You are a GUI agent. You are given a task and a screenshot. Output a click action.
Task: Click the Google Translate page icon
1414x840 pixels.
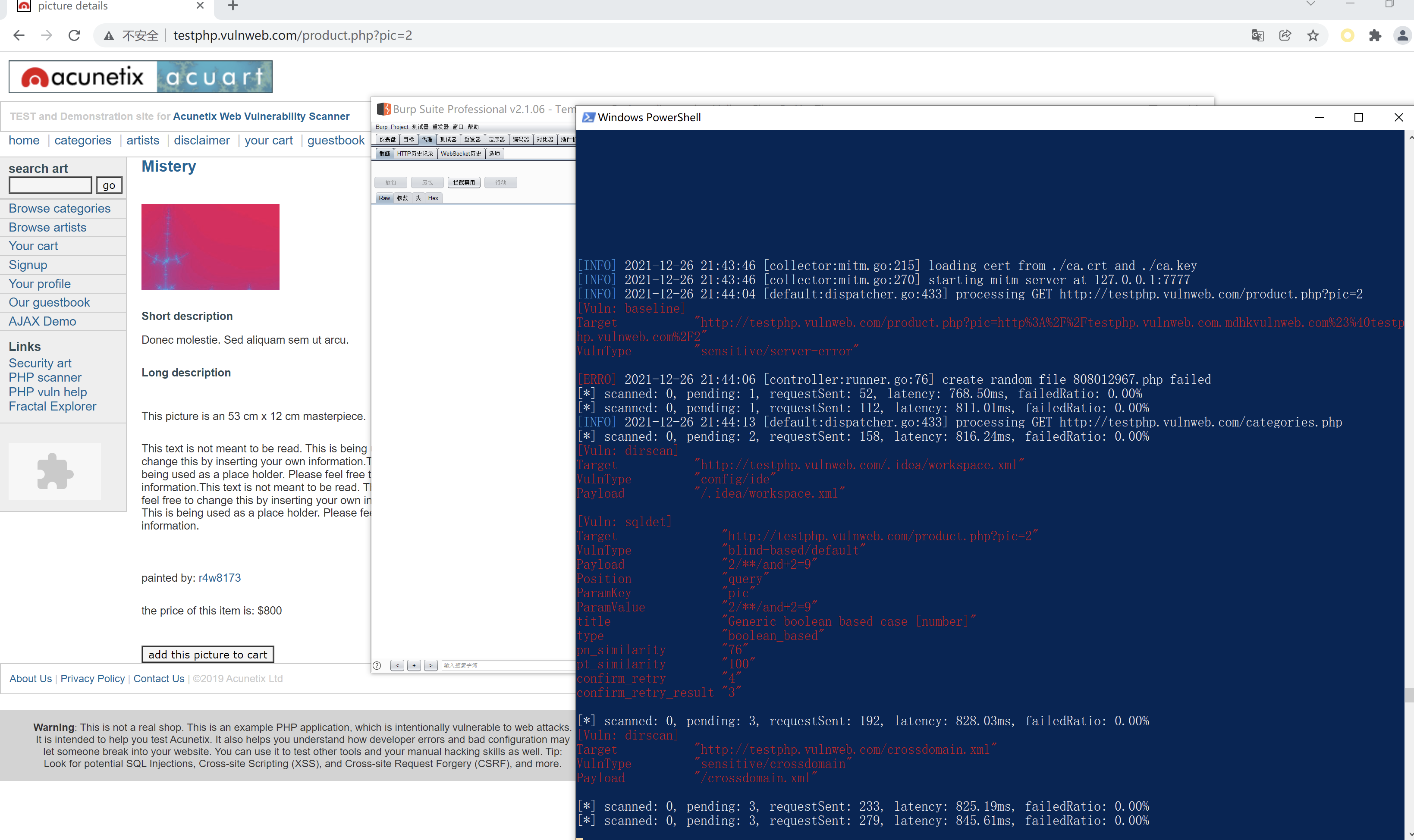click(x=1257, y=36)
